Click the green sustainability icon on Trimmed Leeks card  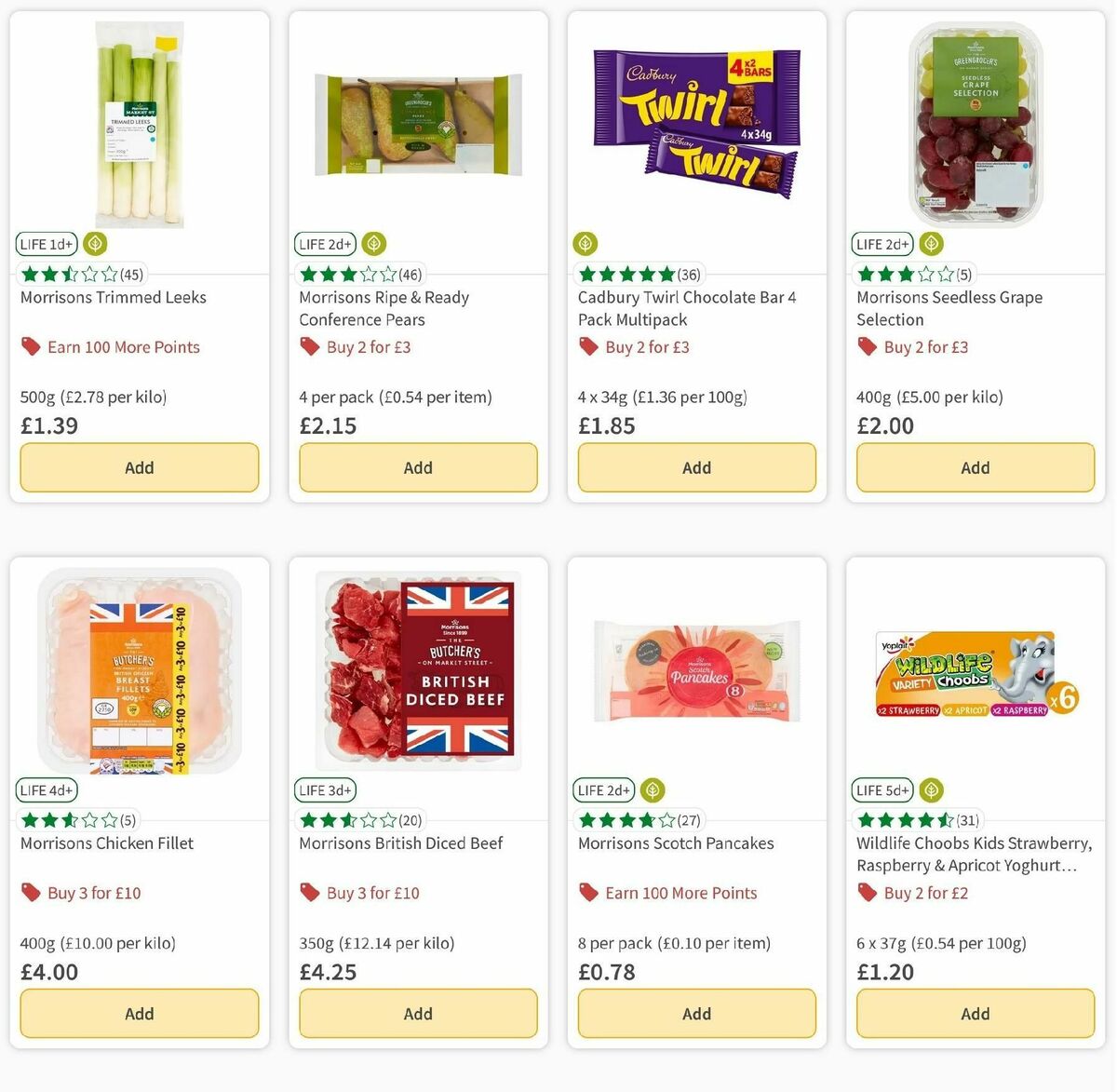94,243
